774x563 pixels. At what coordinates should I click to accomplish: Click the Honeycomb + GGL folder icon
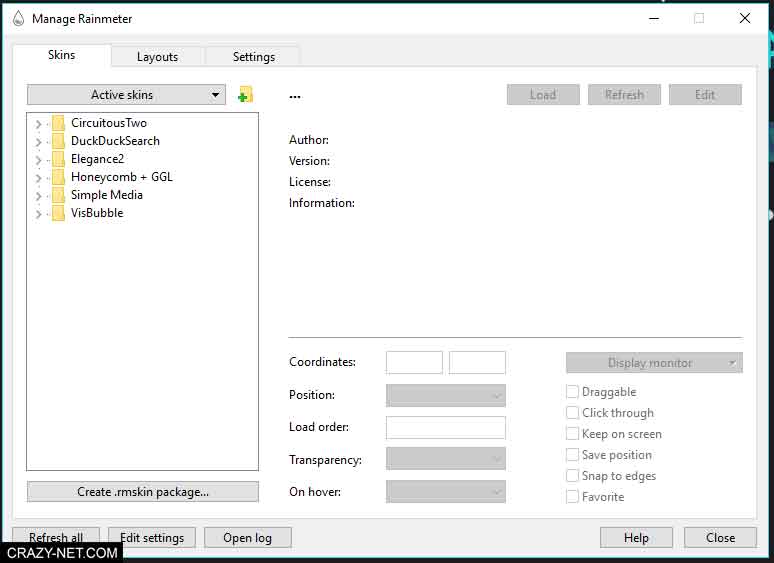coord(58,177)
